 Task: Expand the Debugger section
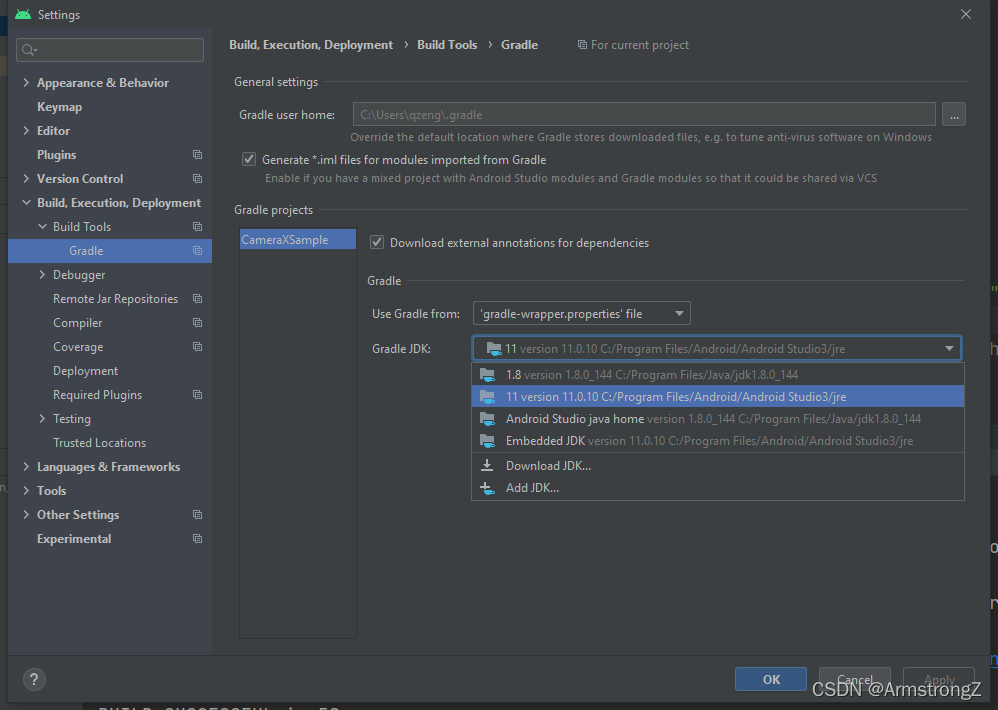(43, 274)
